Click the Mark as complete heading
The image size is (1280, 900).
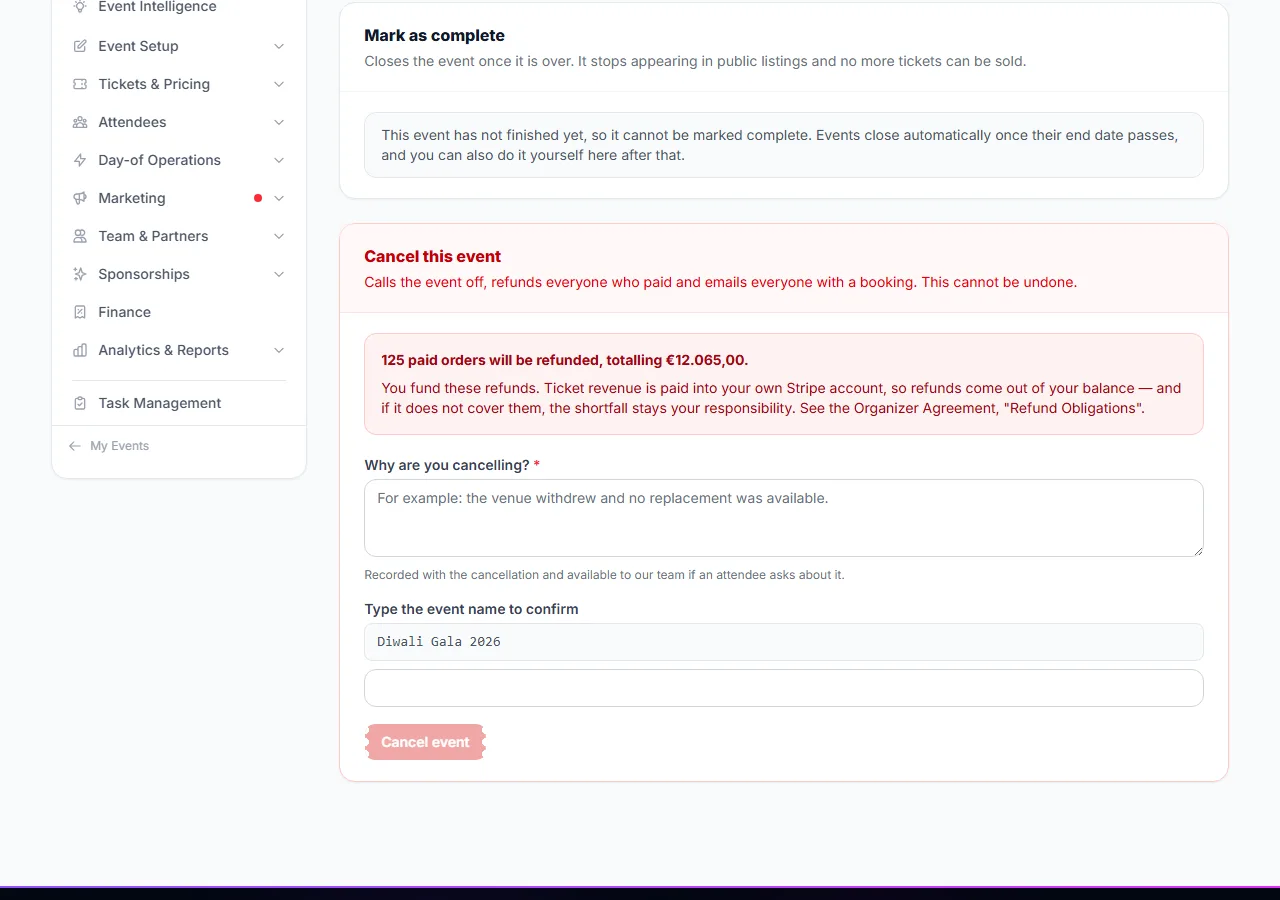(434, 35)
